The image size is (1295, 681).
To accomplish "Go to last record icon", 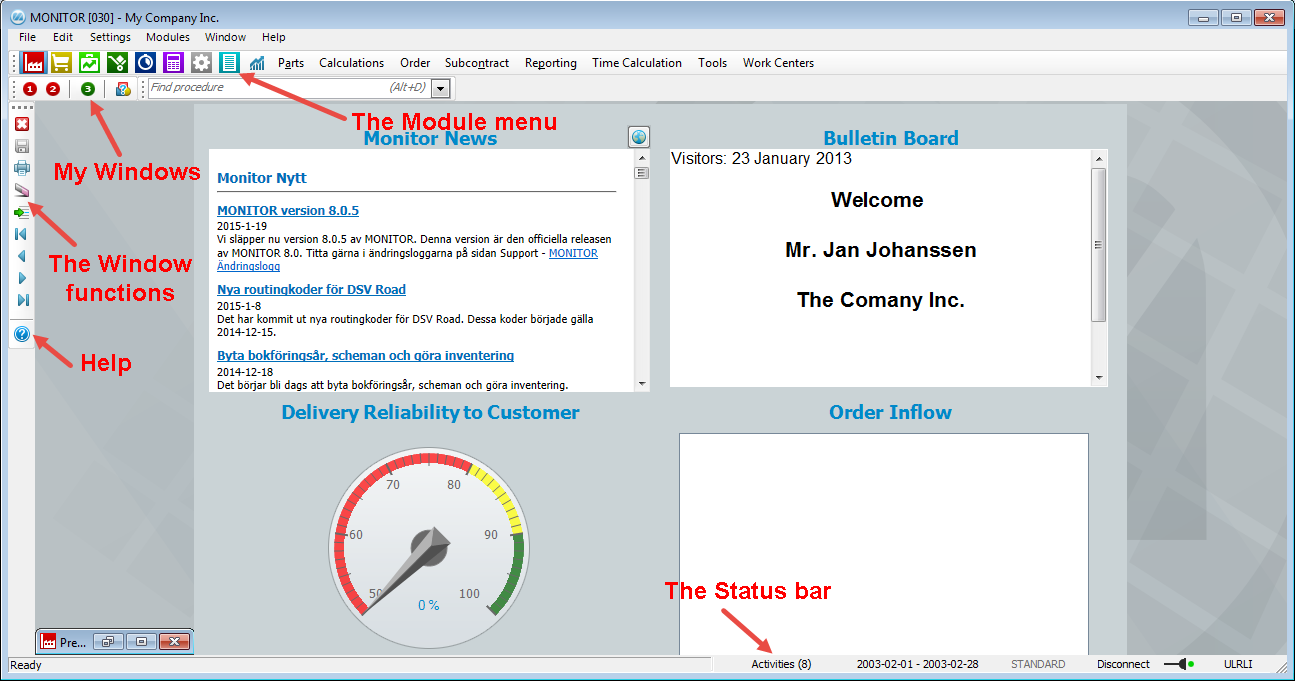I will [22, 300].
